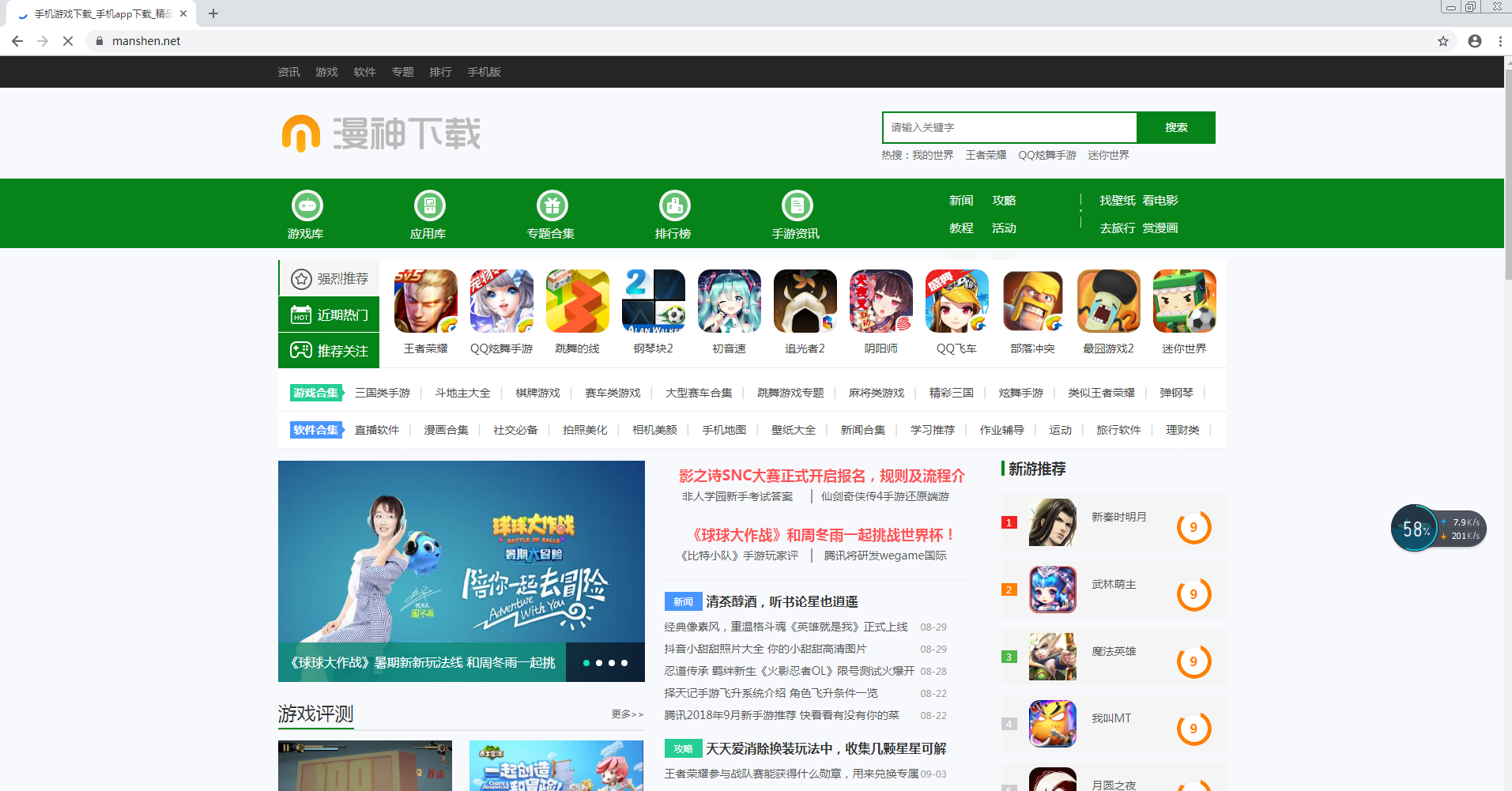Open the 壁纸大全 collection link

pyautogui.click(x=794, y=430)
